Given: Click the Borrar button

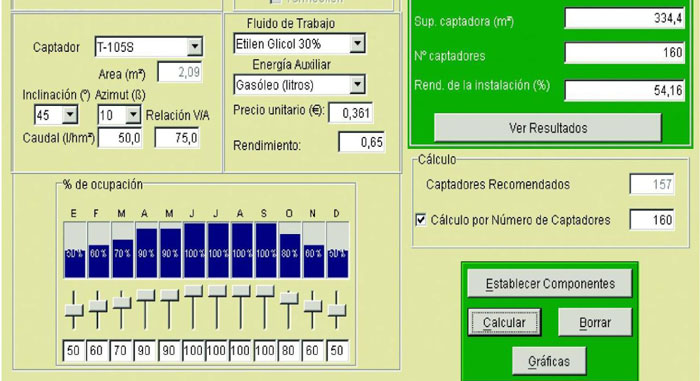Looking at the screenshot, I should tap(595, 322).
